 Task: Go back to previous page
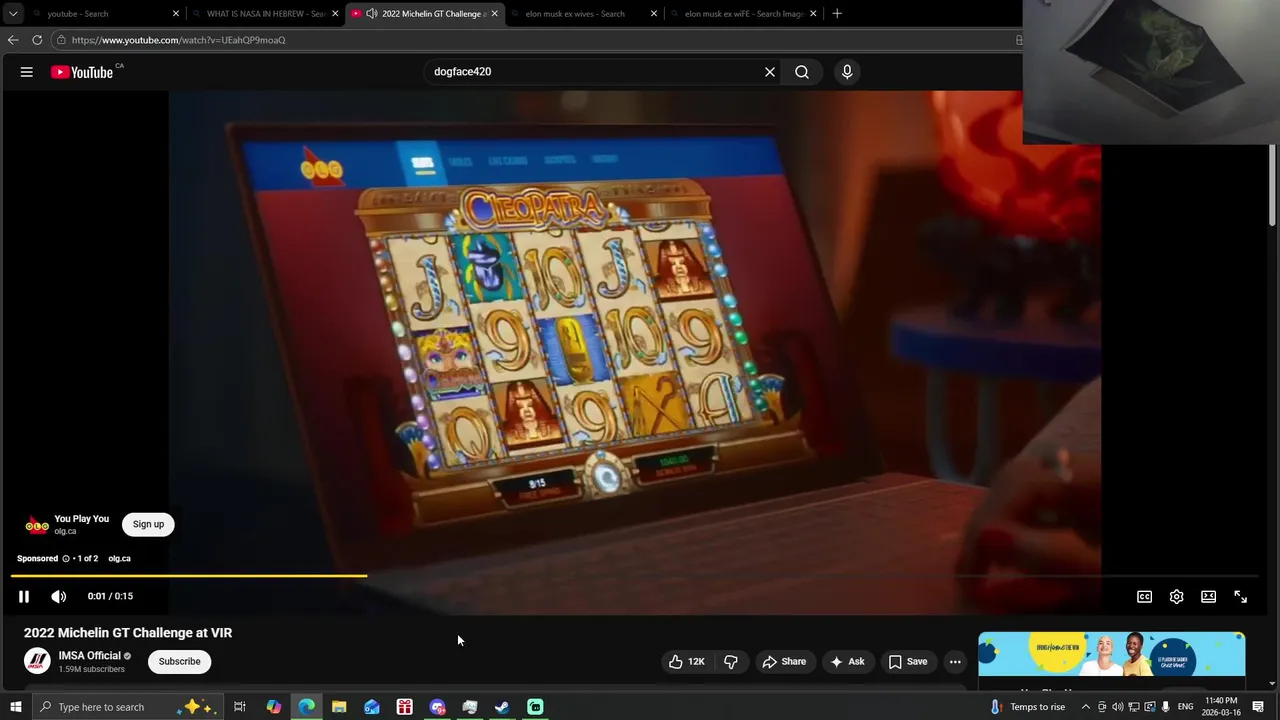click(13, 40)
